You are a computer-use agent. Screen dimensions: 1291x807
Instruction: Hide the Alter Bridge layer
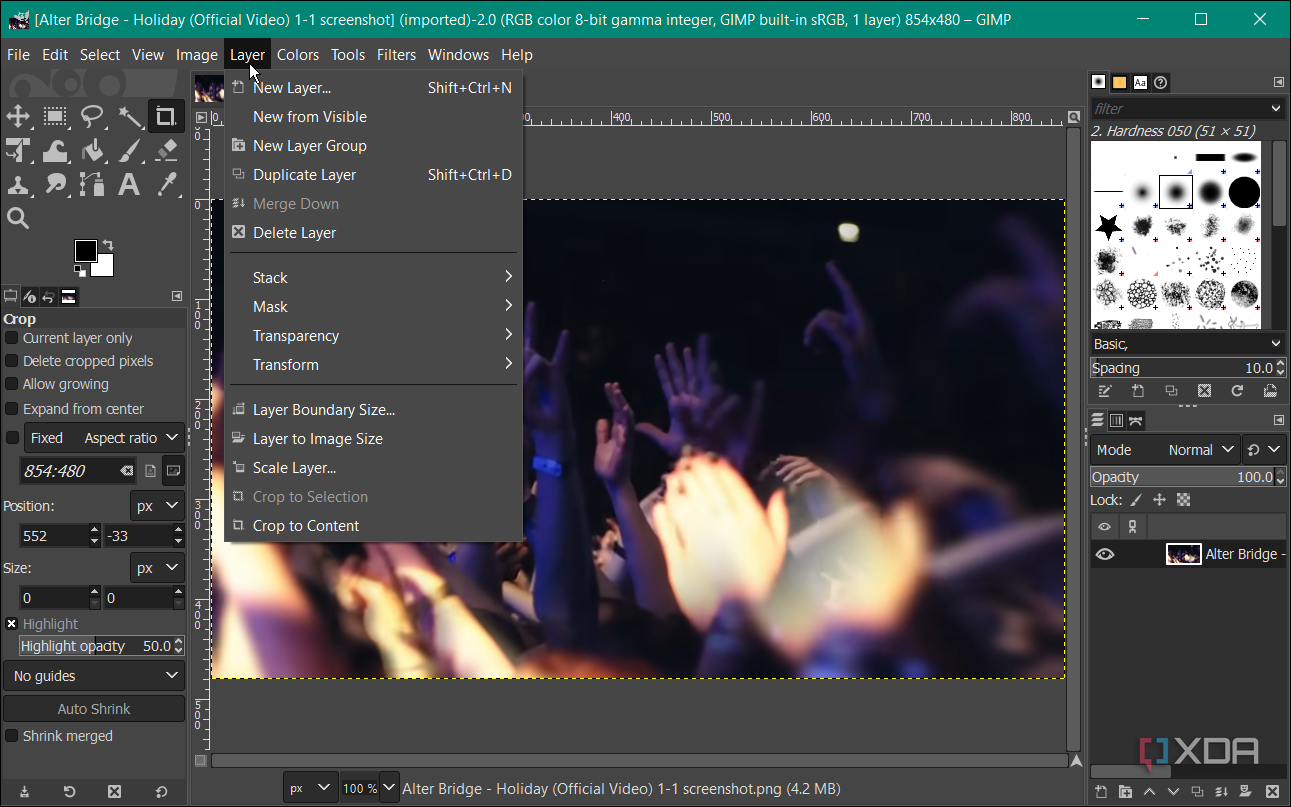tap(1104, 553)
